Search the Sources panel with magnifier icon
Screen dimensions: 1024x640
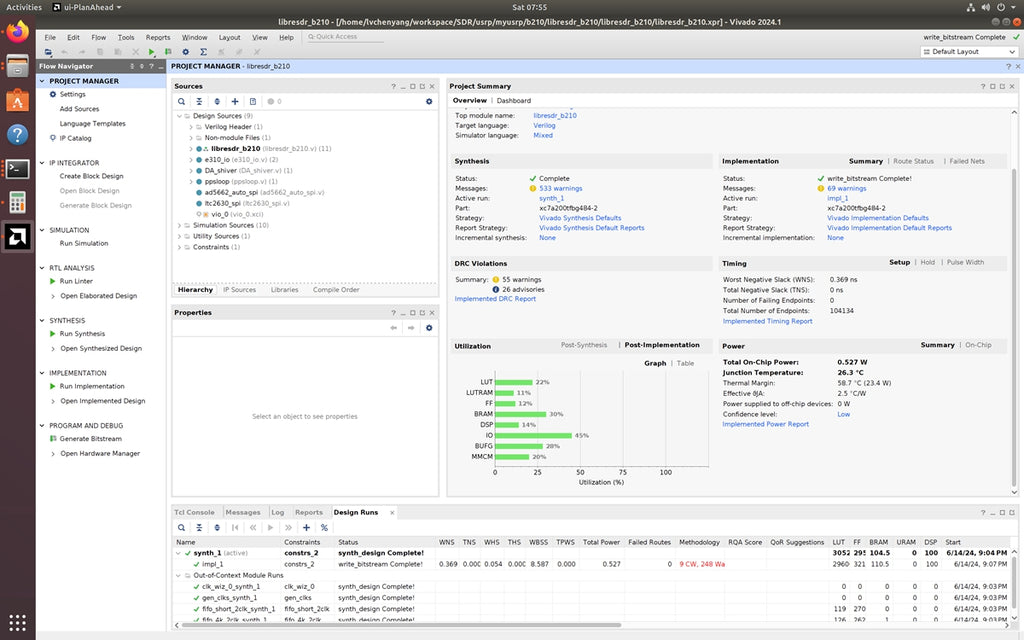pos(182,101)
